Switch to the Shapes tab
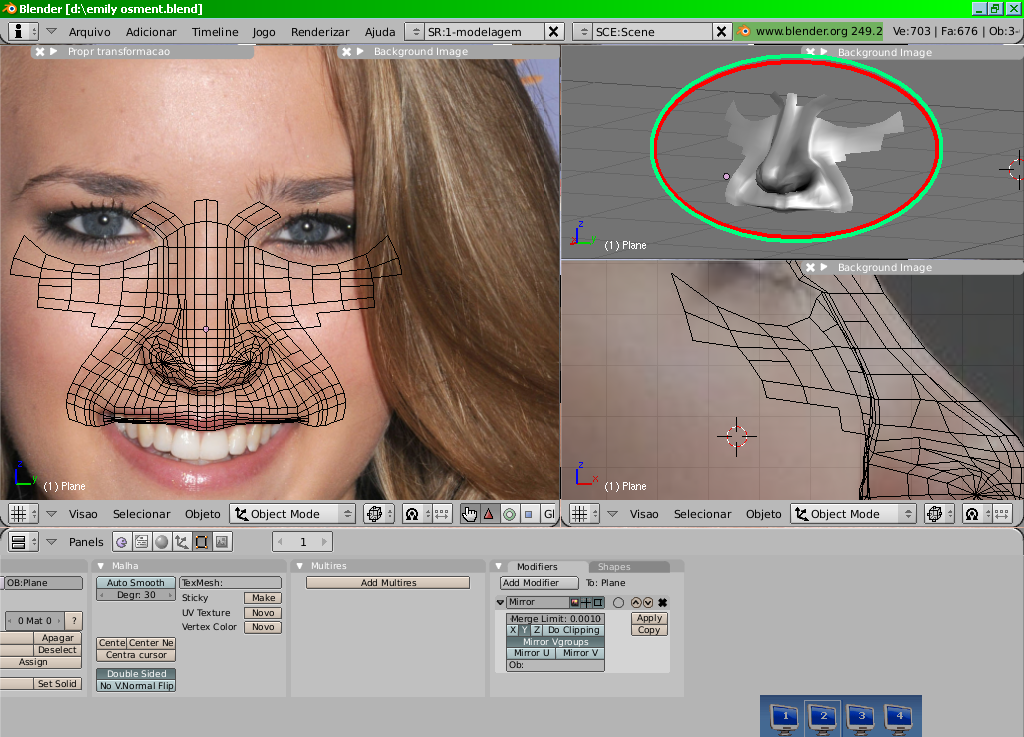The height and width of the screenshot is (737, 1024). (614, 567)
